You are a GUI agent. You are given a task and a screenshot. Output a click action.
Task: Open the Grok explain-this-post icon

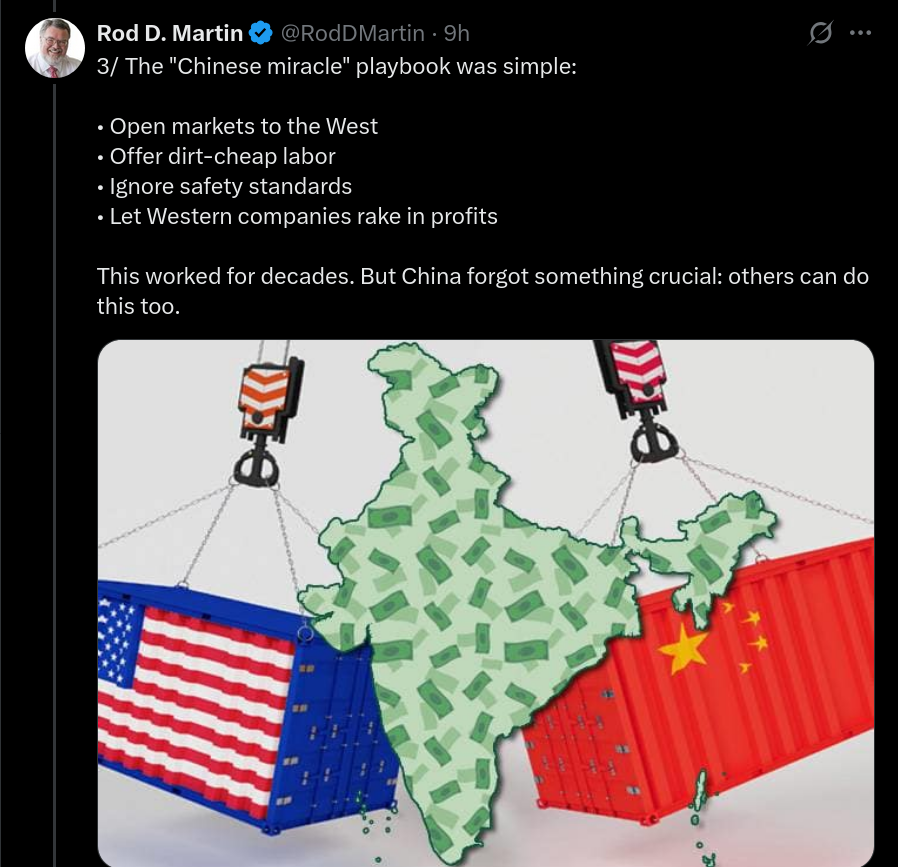[x=820, y=33]
